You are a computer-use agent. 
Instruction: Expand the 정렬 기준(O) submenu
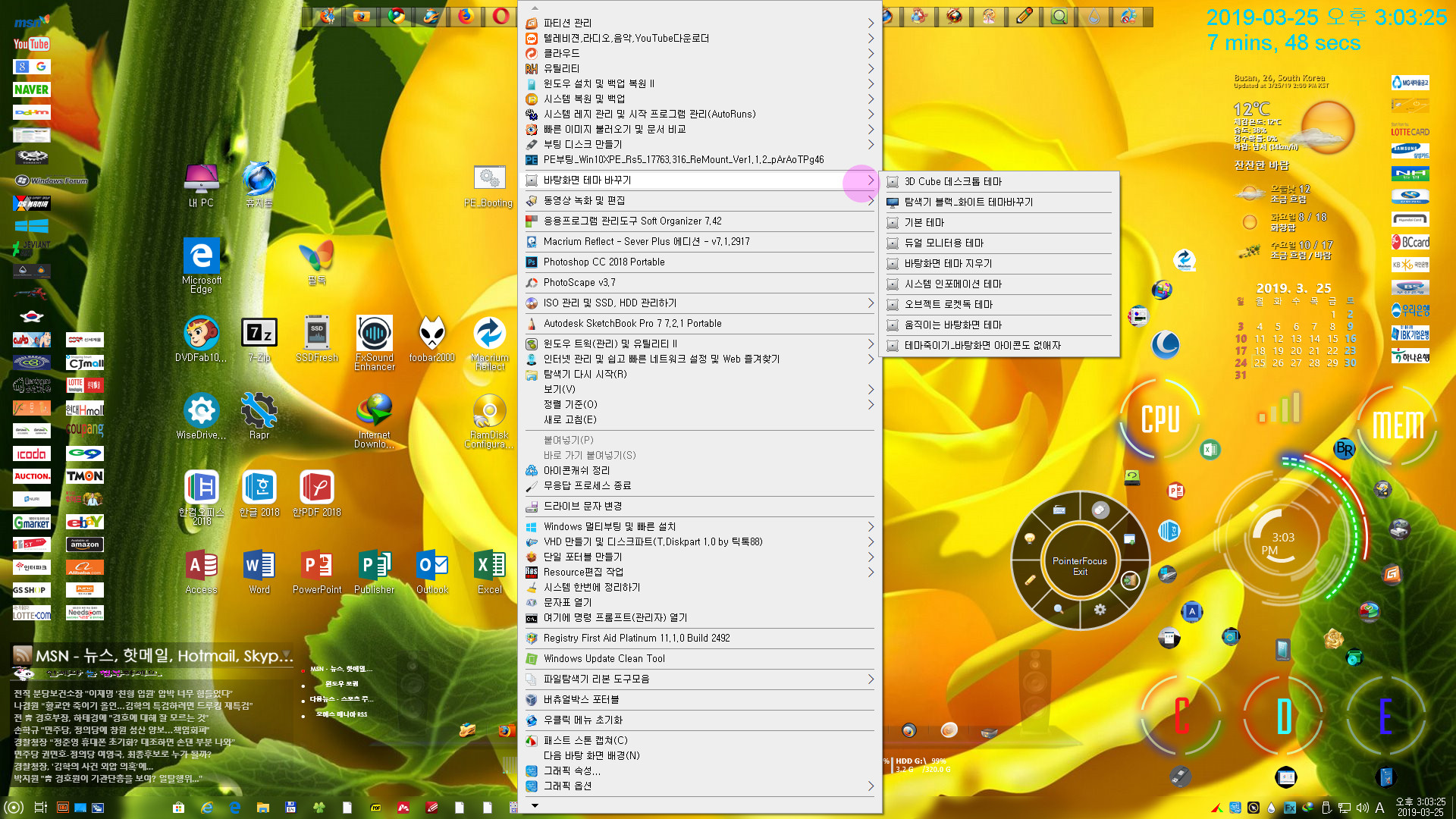pos(699,404)
